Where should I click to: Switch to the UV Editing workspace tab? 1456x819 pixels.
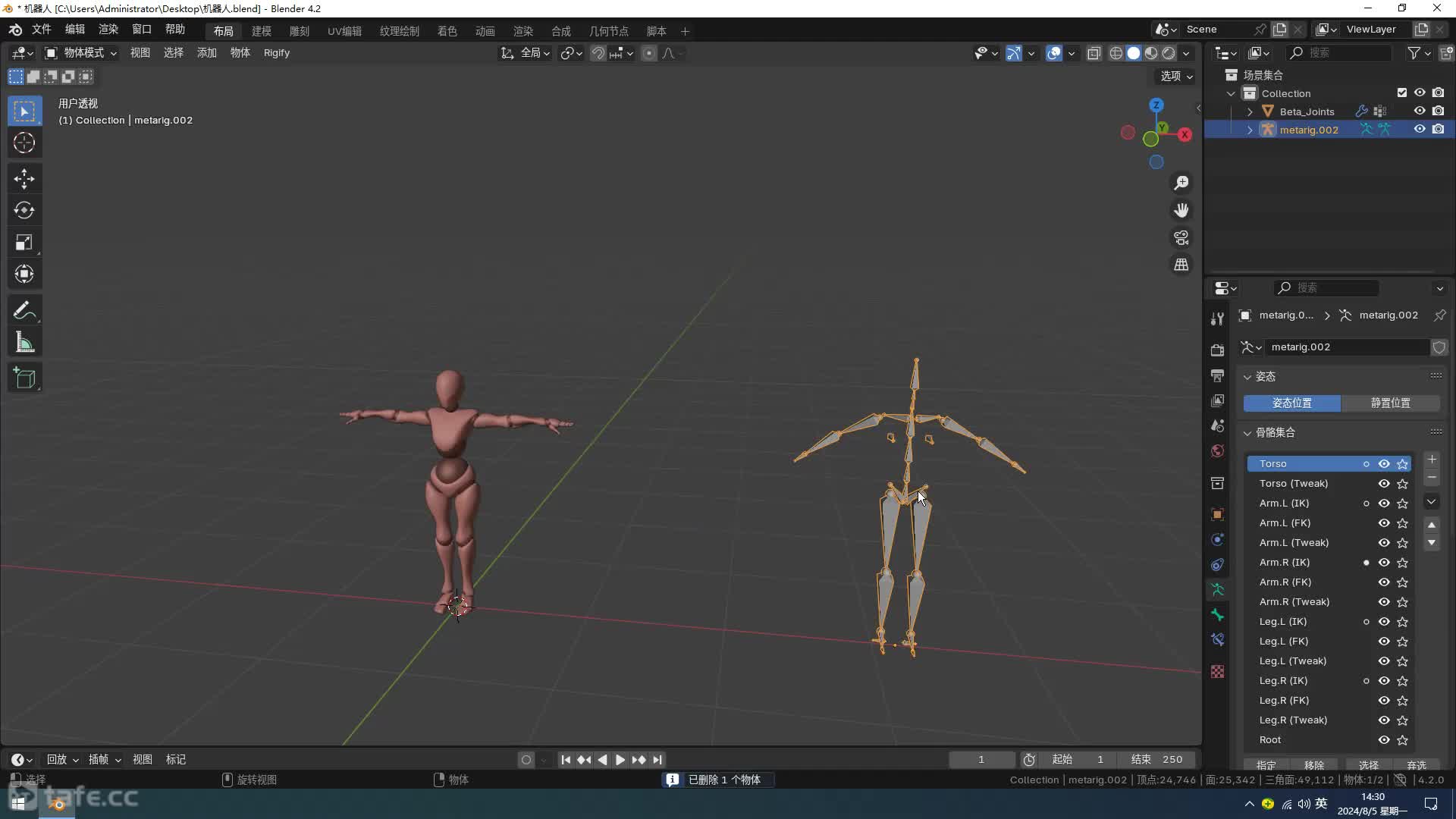344,31
